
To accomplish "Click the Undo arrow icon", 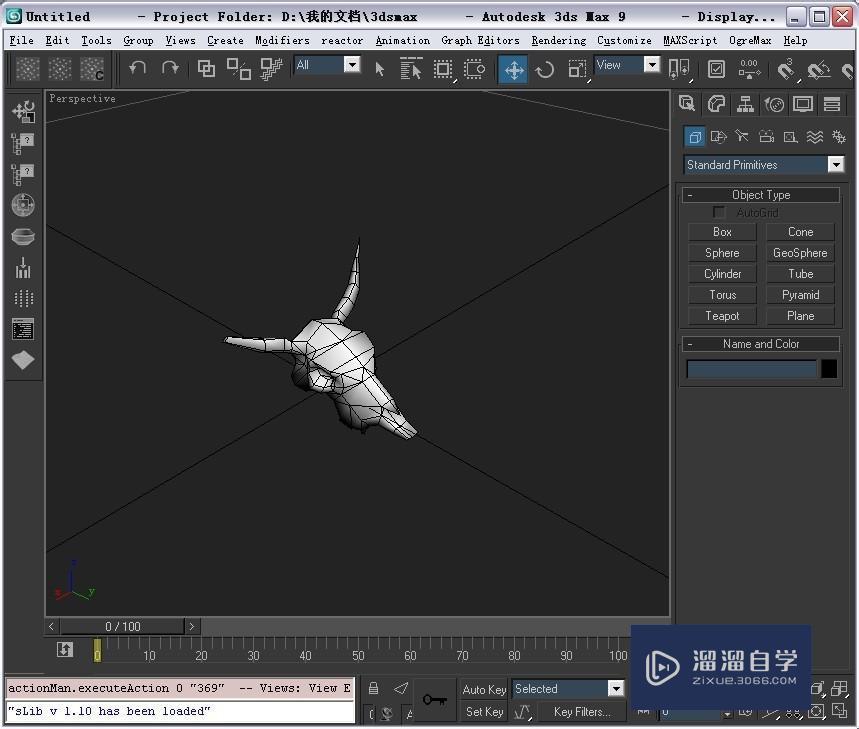I will [x=138, y=68].
